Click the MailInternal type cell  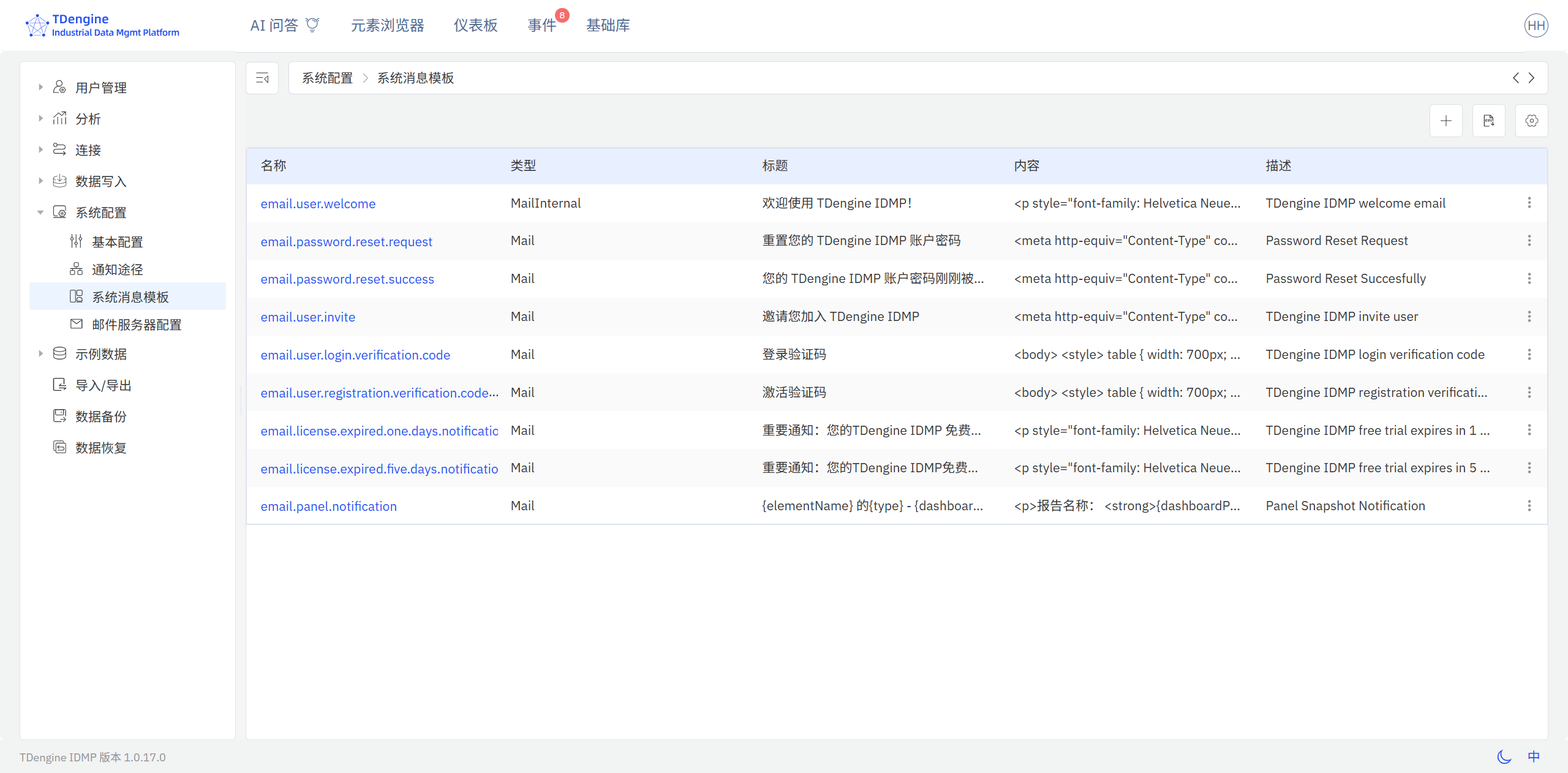[x=545, y=203]
